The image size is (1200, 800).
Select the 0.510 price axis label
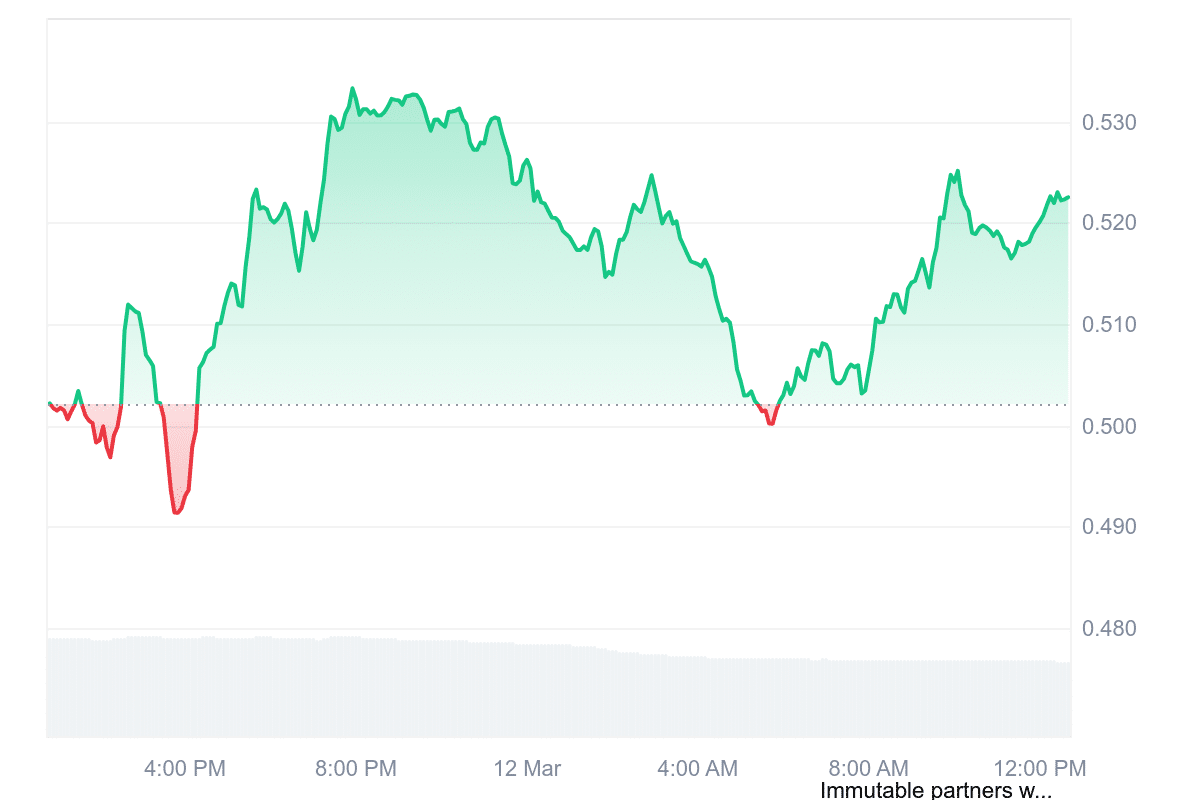1109,325
